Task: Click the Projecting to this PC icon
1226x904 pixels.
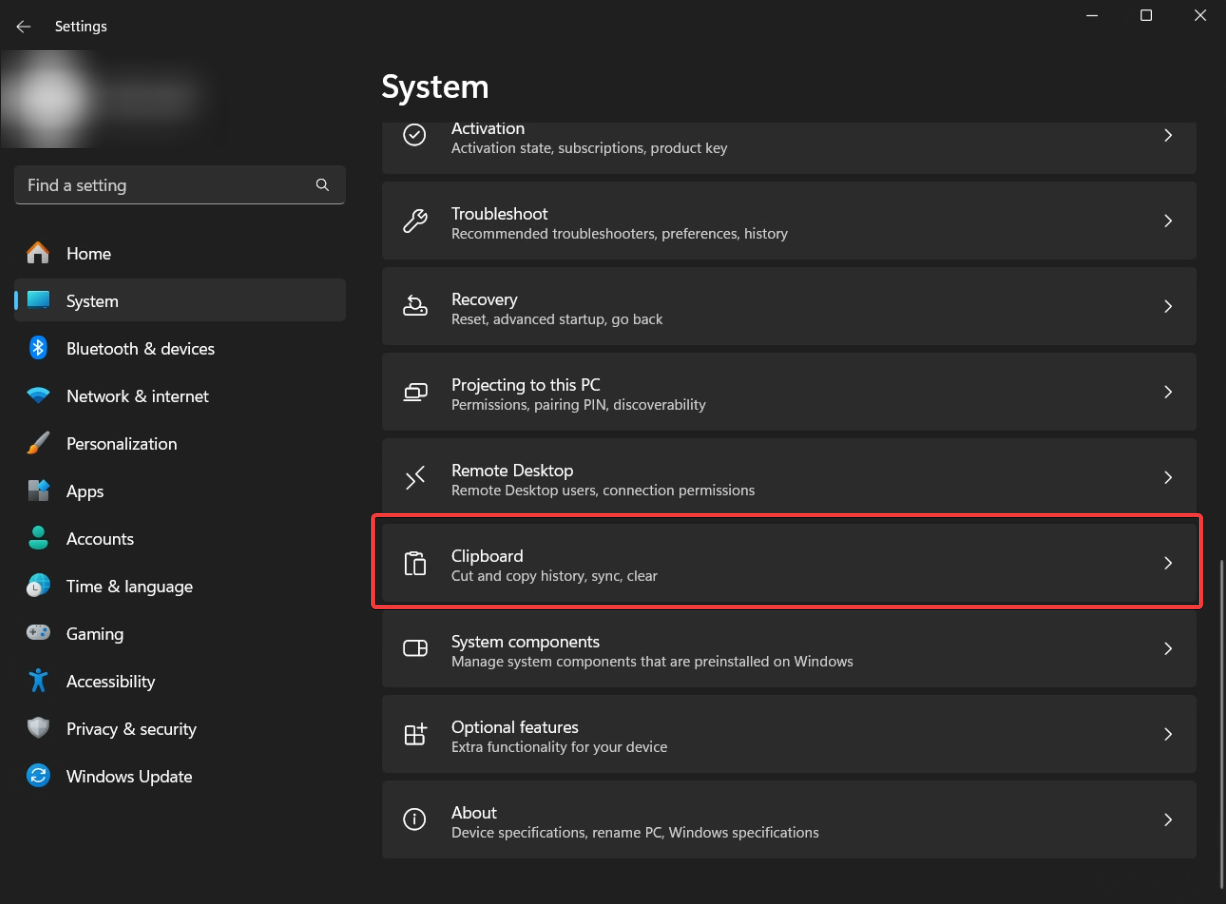Action: point(415,392)
